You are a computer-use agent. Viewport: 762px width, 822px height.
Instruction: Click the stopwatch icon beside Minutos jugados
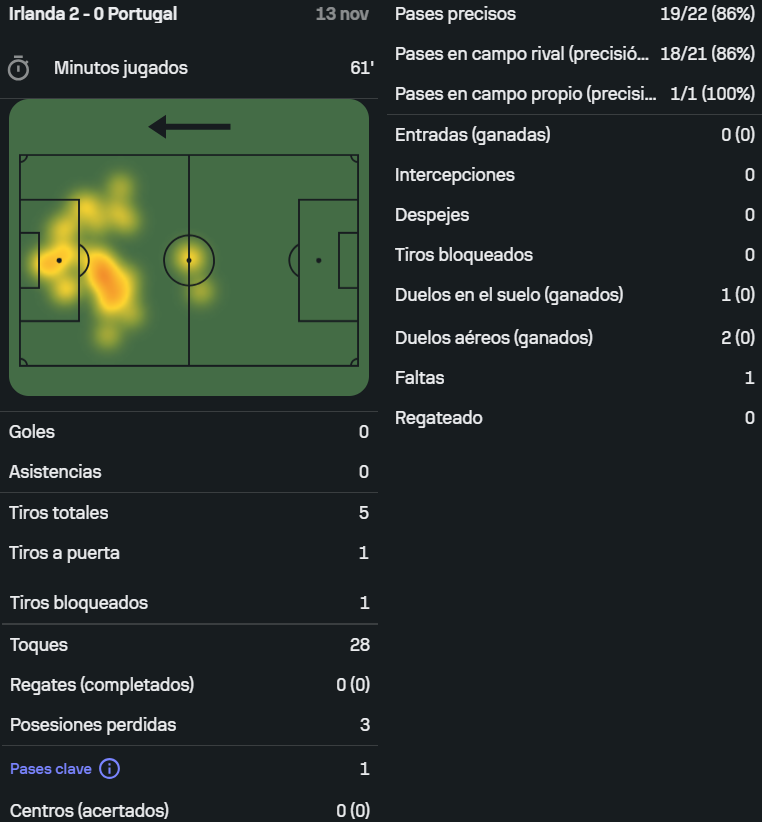pos(18,68)
